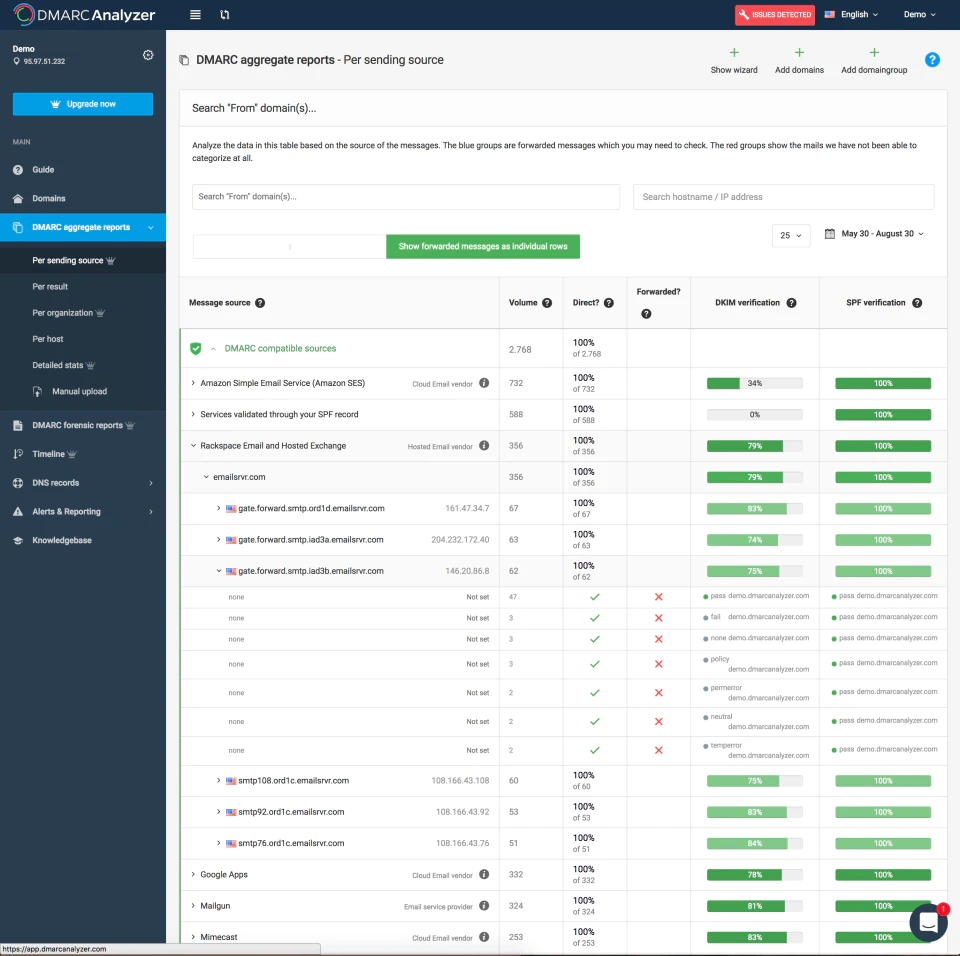This screenshot has height=956, width=960.
Task: Click the Volume column help icon
Action: tap(547, 303)
